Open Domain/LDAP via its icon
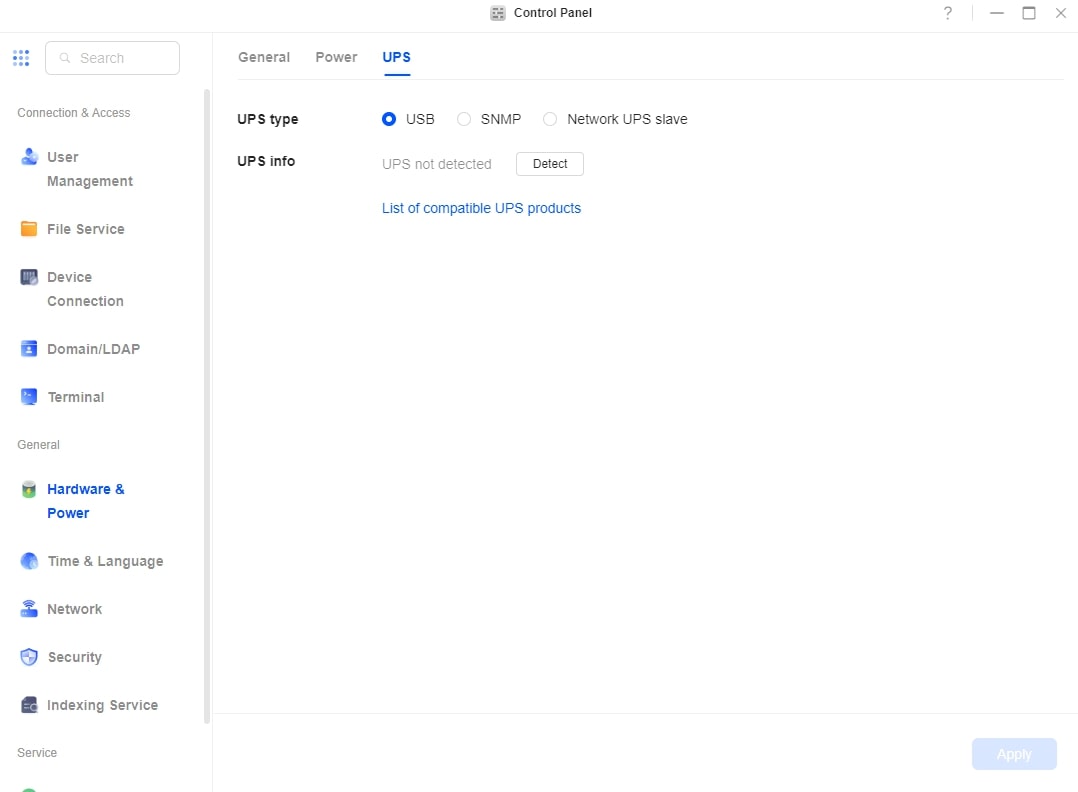The height and width of the screenshot is (792, 1078). point(29,349)
